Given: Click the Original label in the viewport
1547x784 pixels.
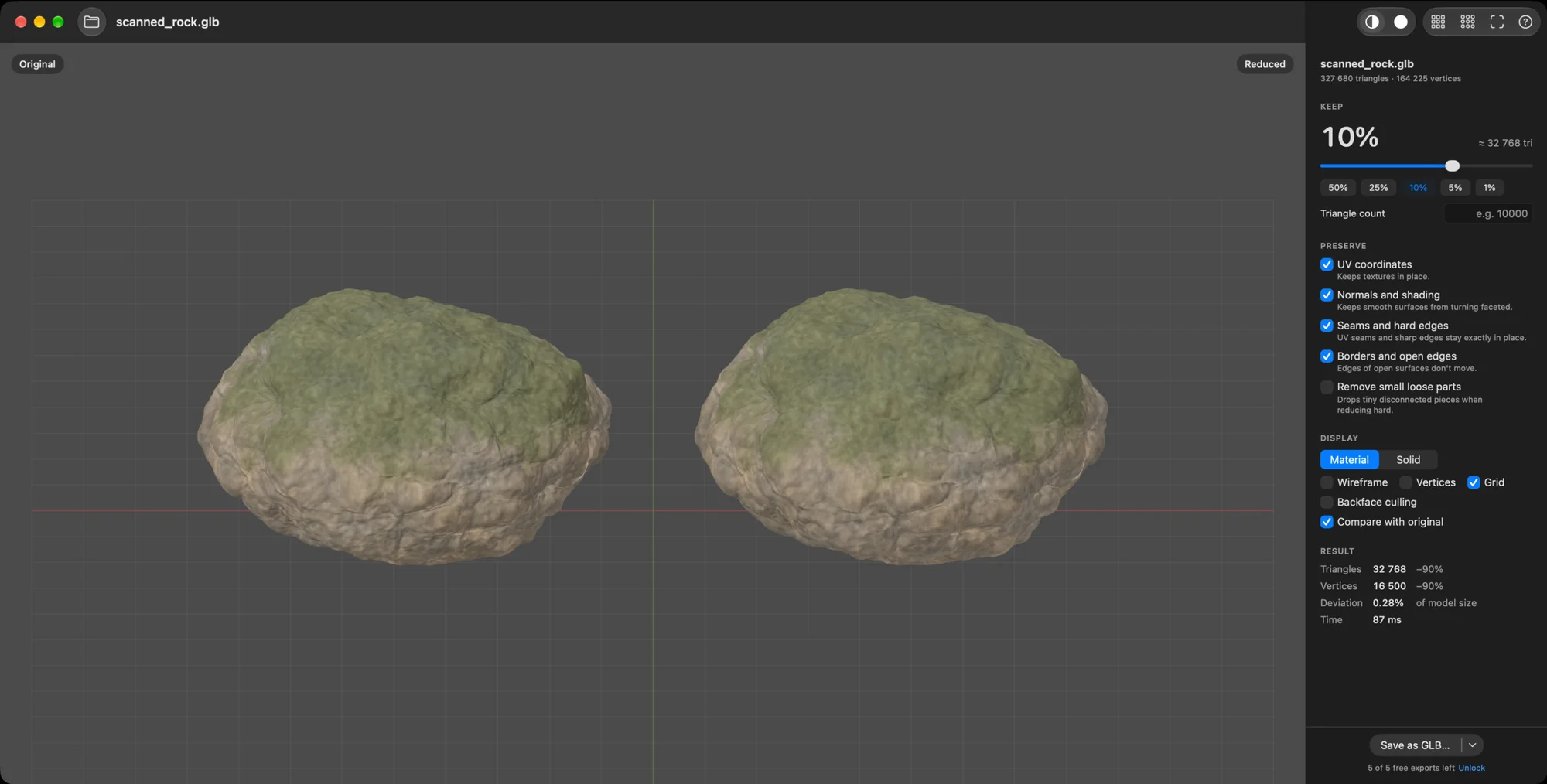Looking at the screenshot, I should [x=37, y=64].
